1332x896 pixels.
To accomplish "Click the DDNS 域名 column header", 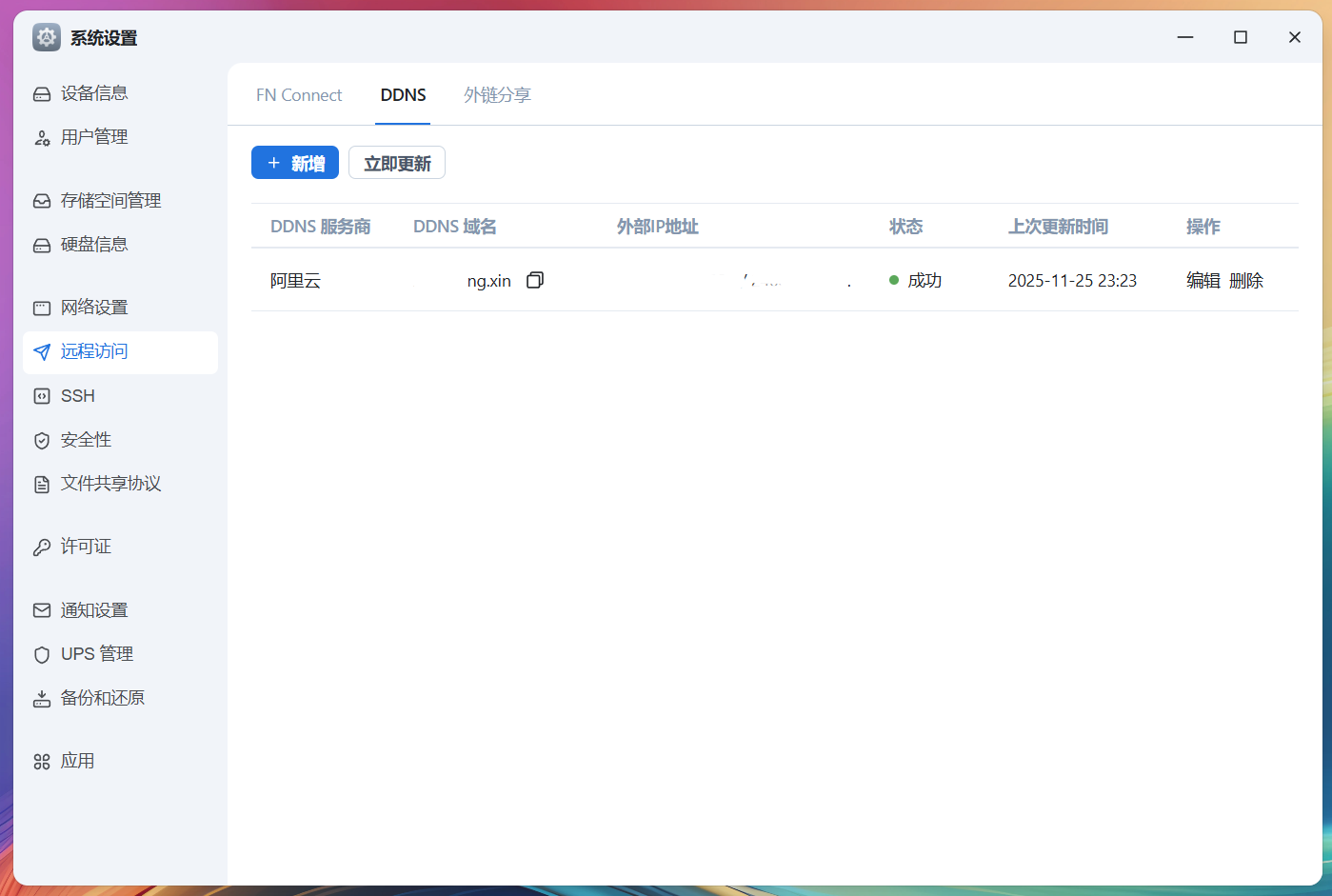I will pyautogui.click(x=455, y=227).
